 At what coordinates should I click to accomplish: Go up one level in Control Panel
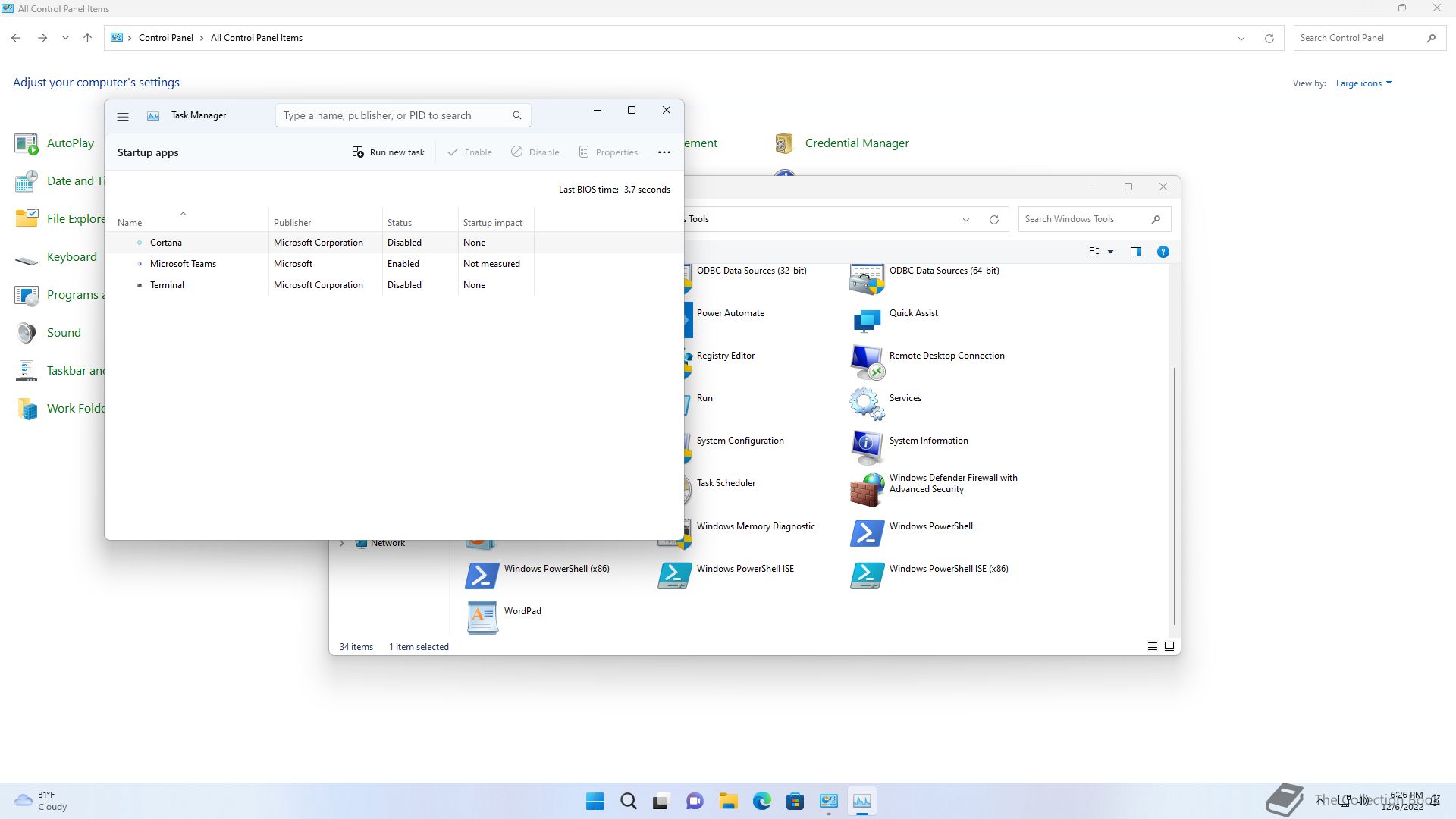point(87,38)
